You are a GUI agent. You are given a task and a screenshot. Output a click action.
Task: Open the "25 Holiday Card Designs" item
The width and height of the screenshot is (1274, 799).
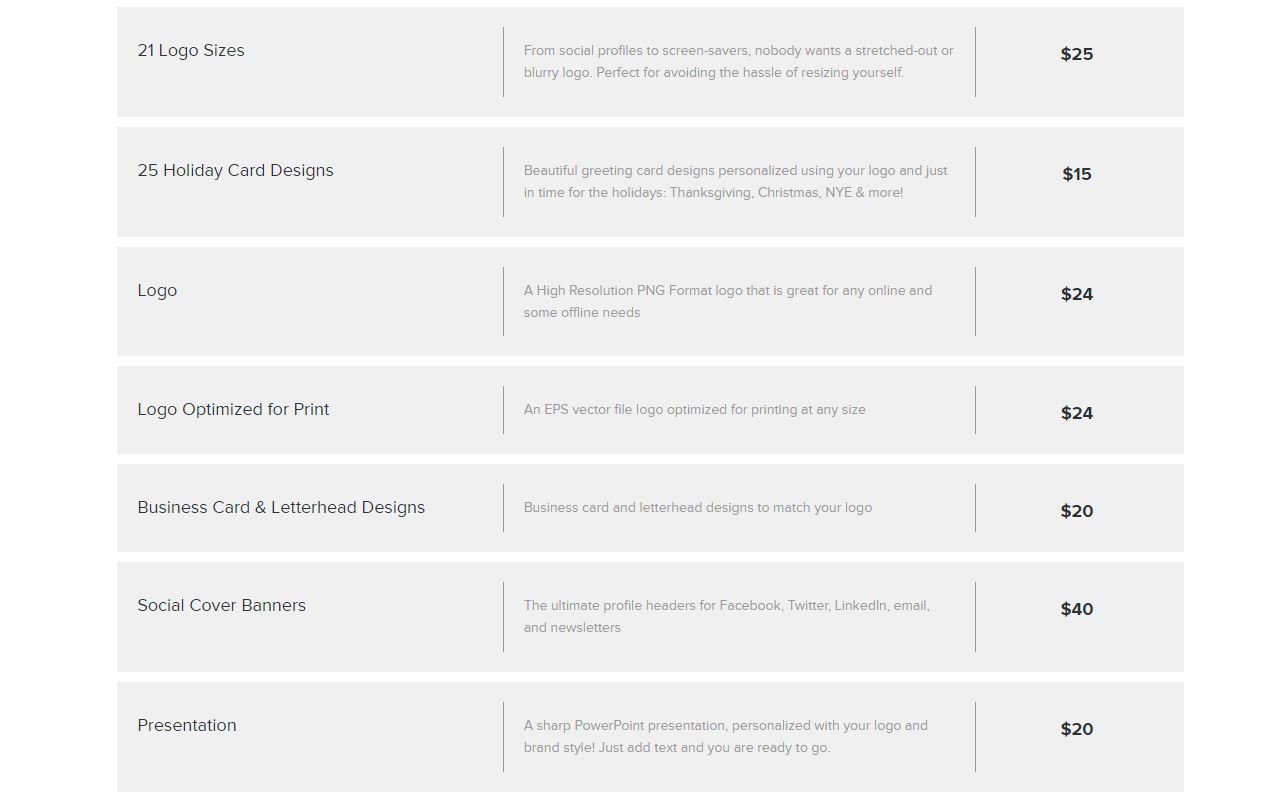[235, 171]
